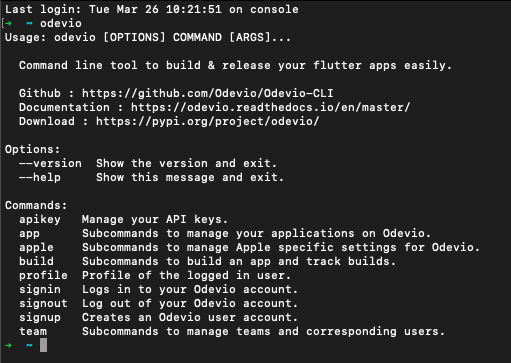Click the --version option text
The width and height of the screenshot is (511, 363).
point(50,163)
